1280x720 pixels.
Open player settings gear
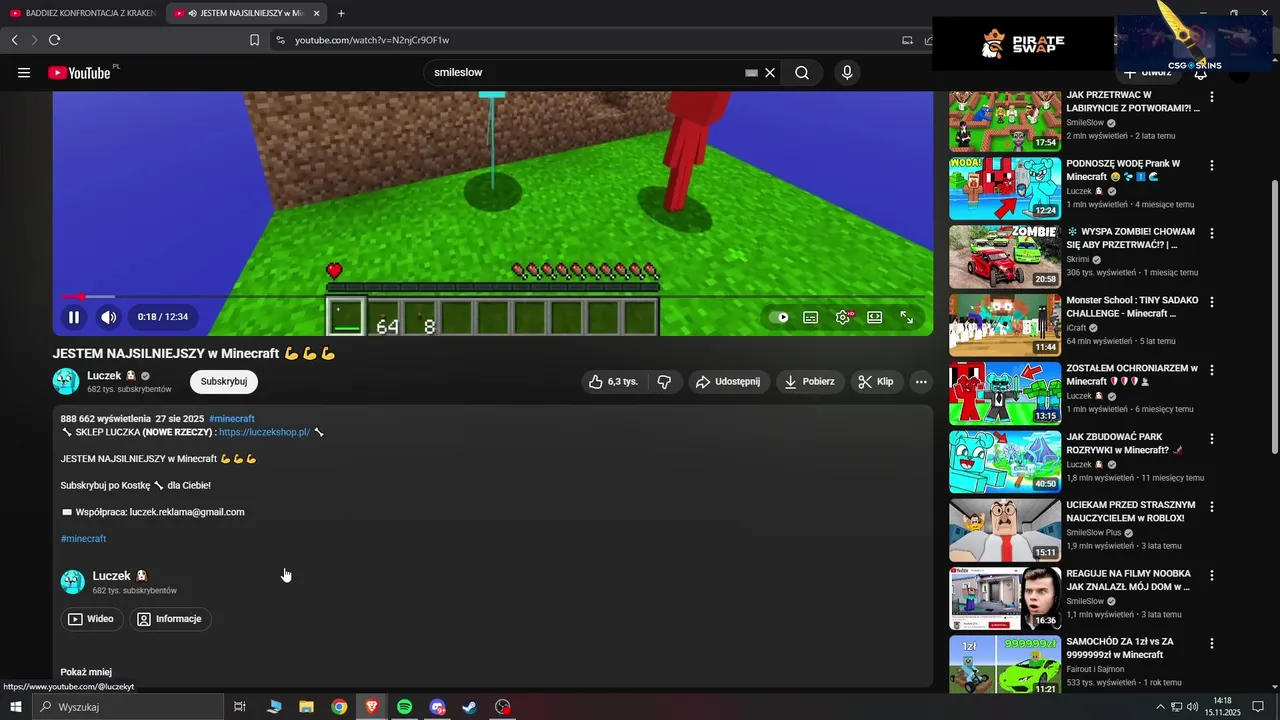(843, 317)
